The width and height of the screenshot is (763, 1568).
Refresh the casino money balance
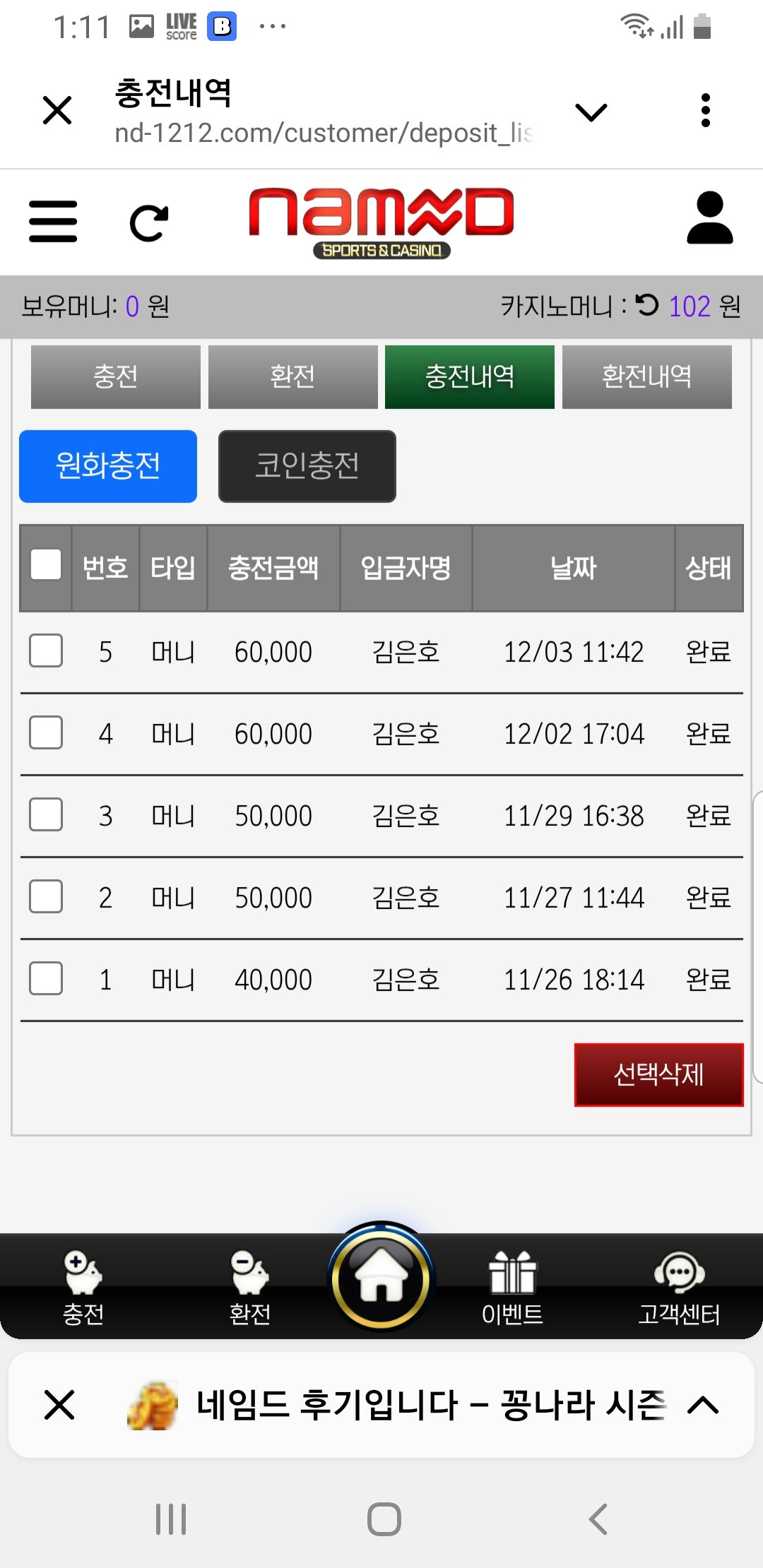[x=646, y=305]
